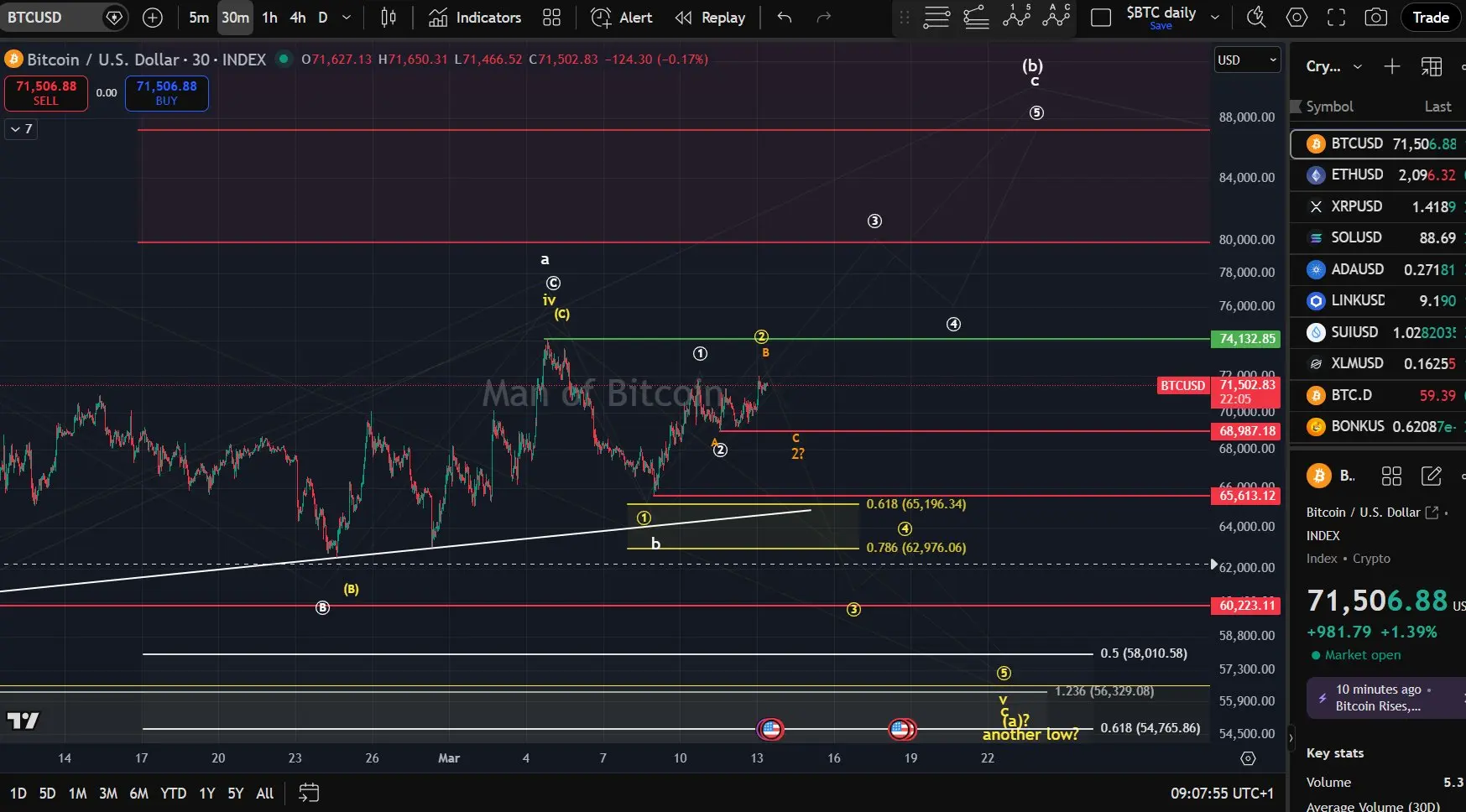Select SUIUSD in the watchlist

pyautogui.click(x=1378, y=332)
